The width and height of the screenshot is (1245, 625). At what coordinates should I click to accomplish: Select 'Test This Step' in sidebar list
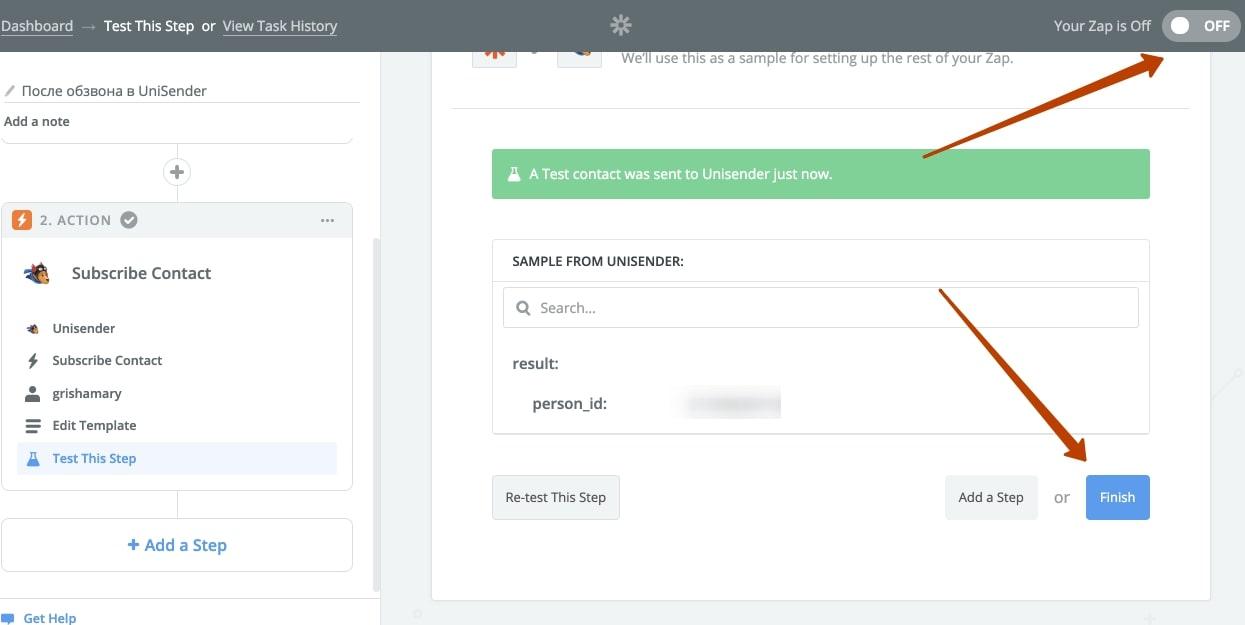point(177,458)
